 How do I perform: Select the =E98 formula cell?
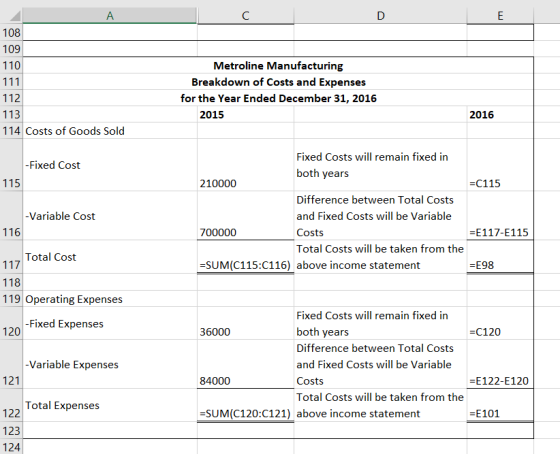point(500,257)
